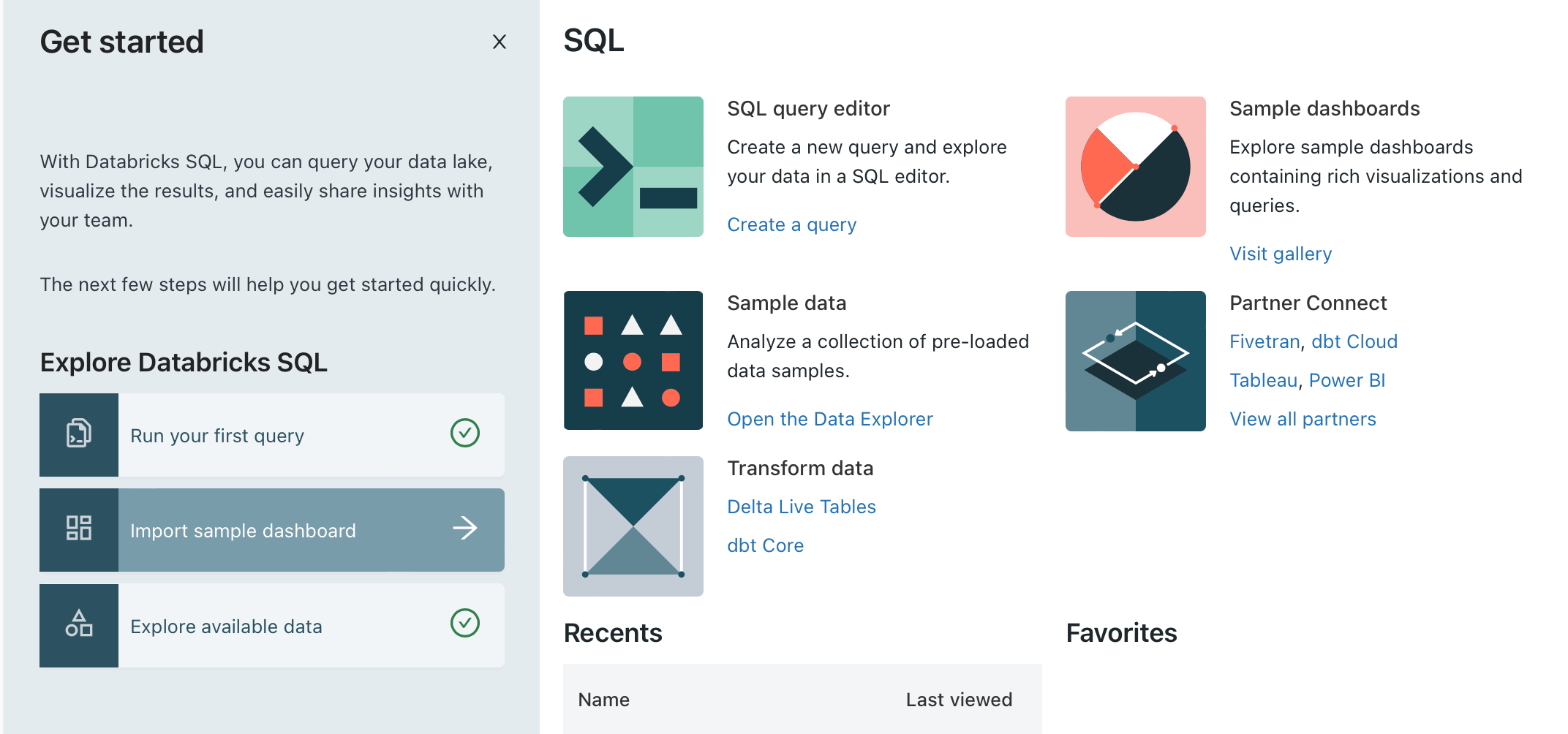Viewport: 1568px width, 734px height.
Task: Click the Explore available data shapes icon
Action: click(x=79, y=624)
